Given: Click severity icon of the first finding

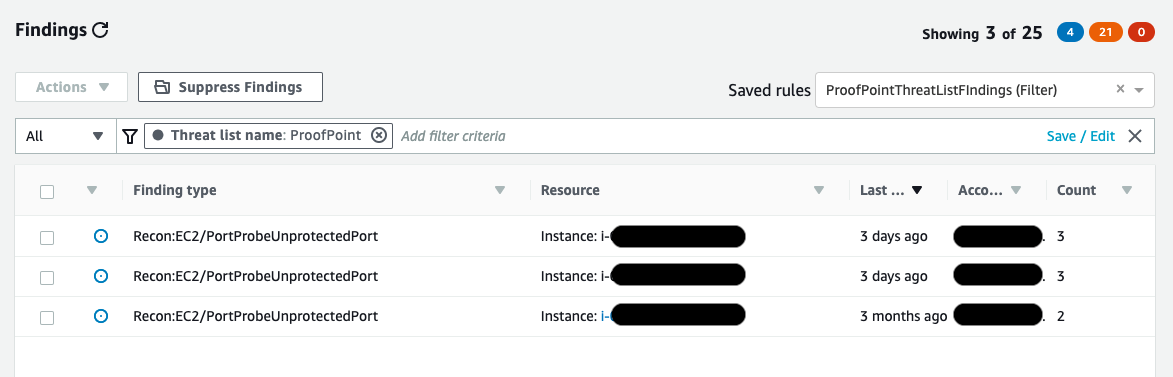Looking at the screenshot, I should tap(101, 236).
